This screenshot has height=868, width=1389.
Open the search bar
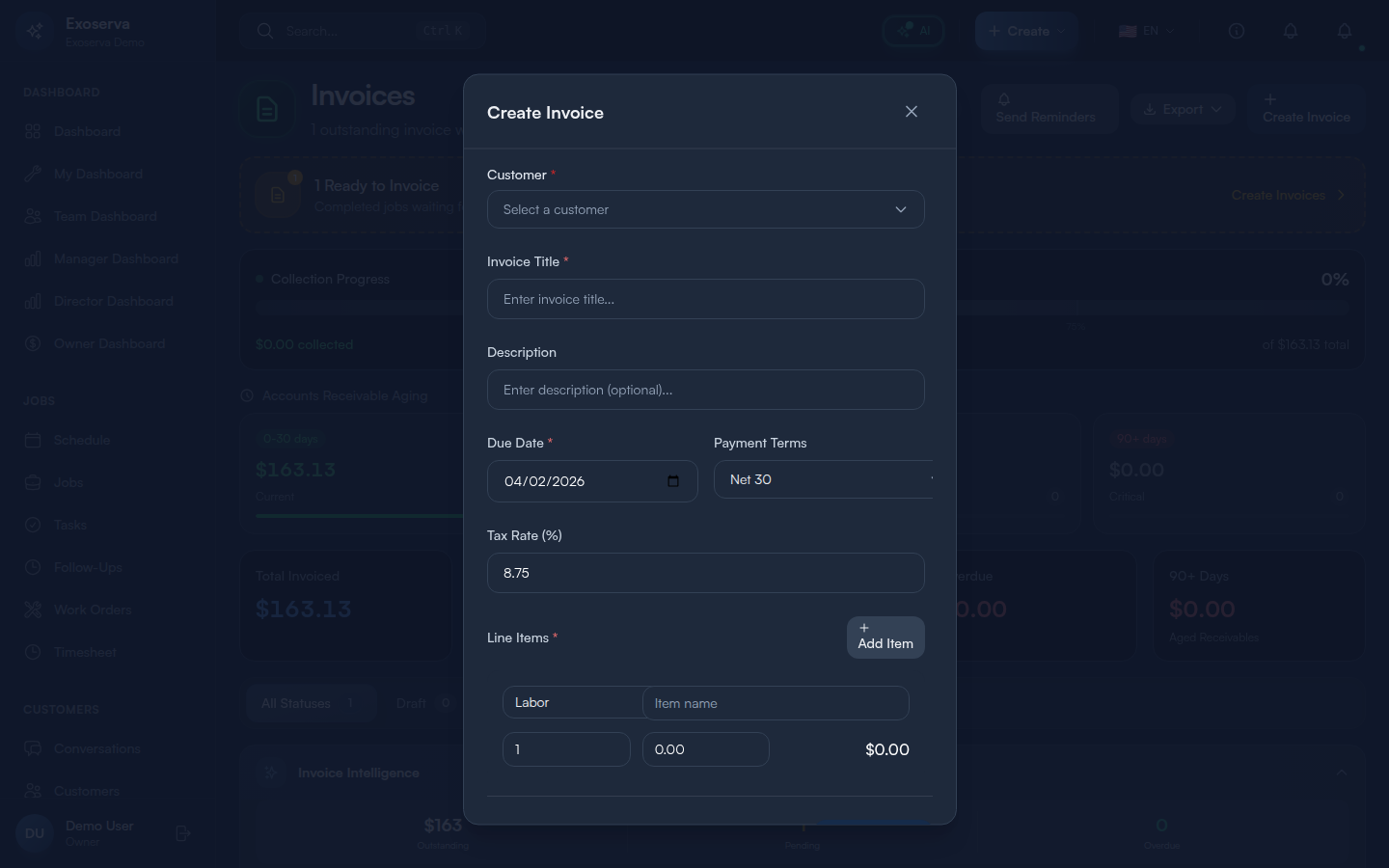click(x=362, y=31)
